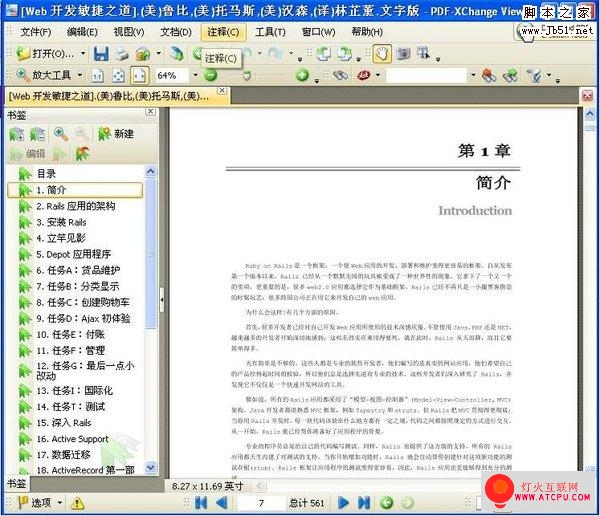This screenshot has width=600, height=516.
Task: Print the document with printer icon
Action: 122,54
